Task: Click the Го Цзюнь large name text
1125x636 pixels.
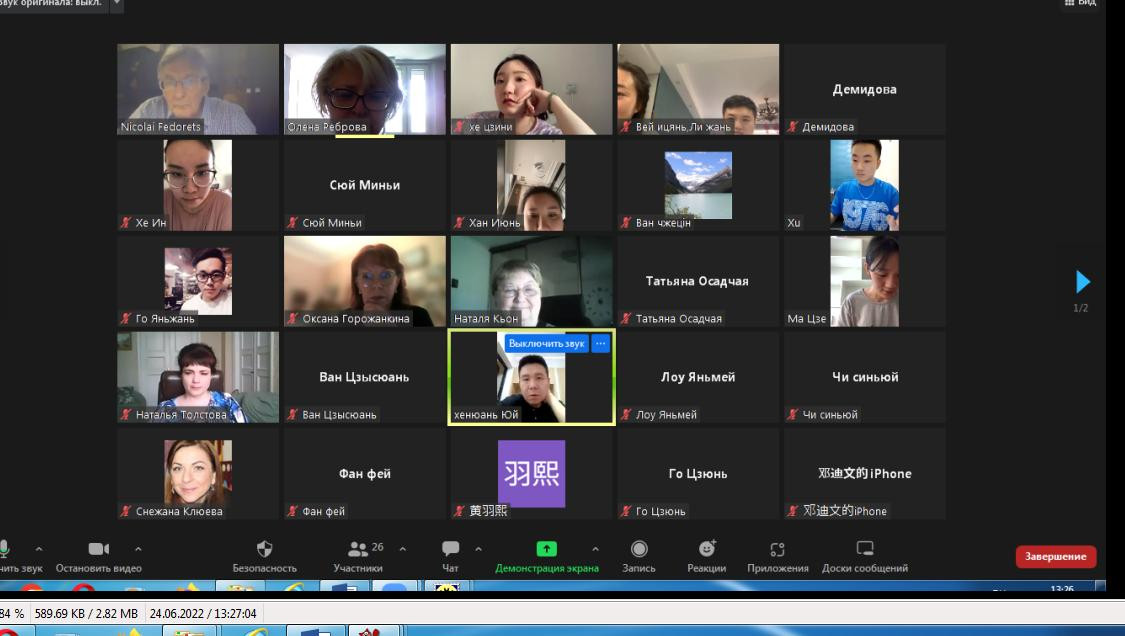Action: 698,474
